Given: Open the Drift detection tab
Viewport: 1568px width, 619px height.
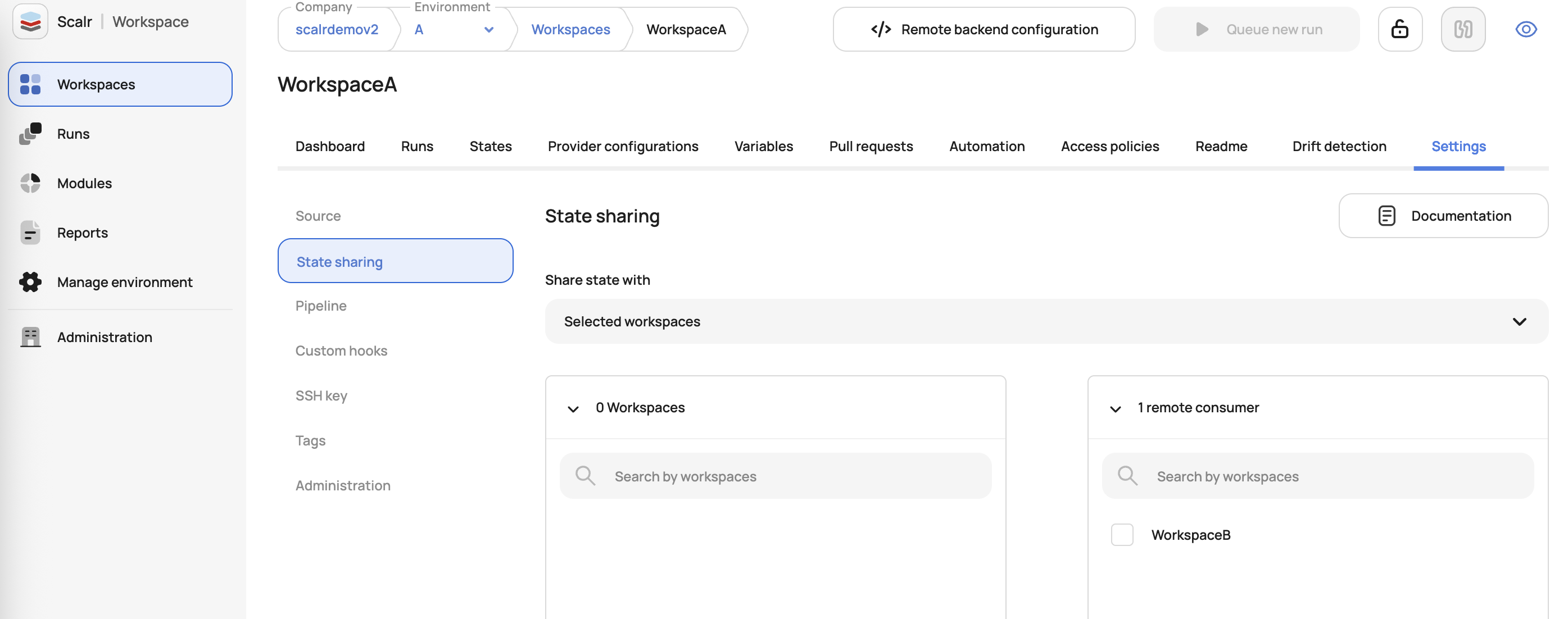Looking at the screenshot, I should coord(1339,146).
